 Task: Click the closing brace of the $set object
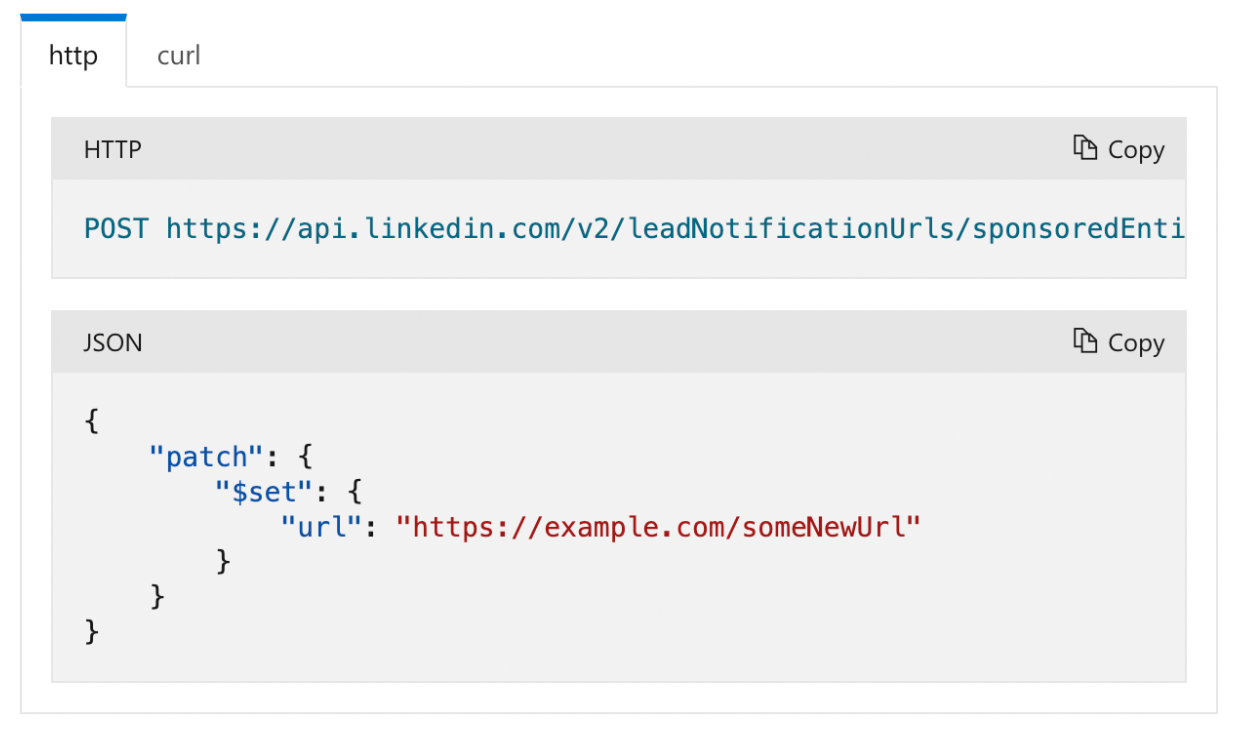coord(224,562)
